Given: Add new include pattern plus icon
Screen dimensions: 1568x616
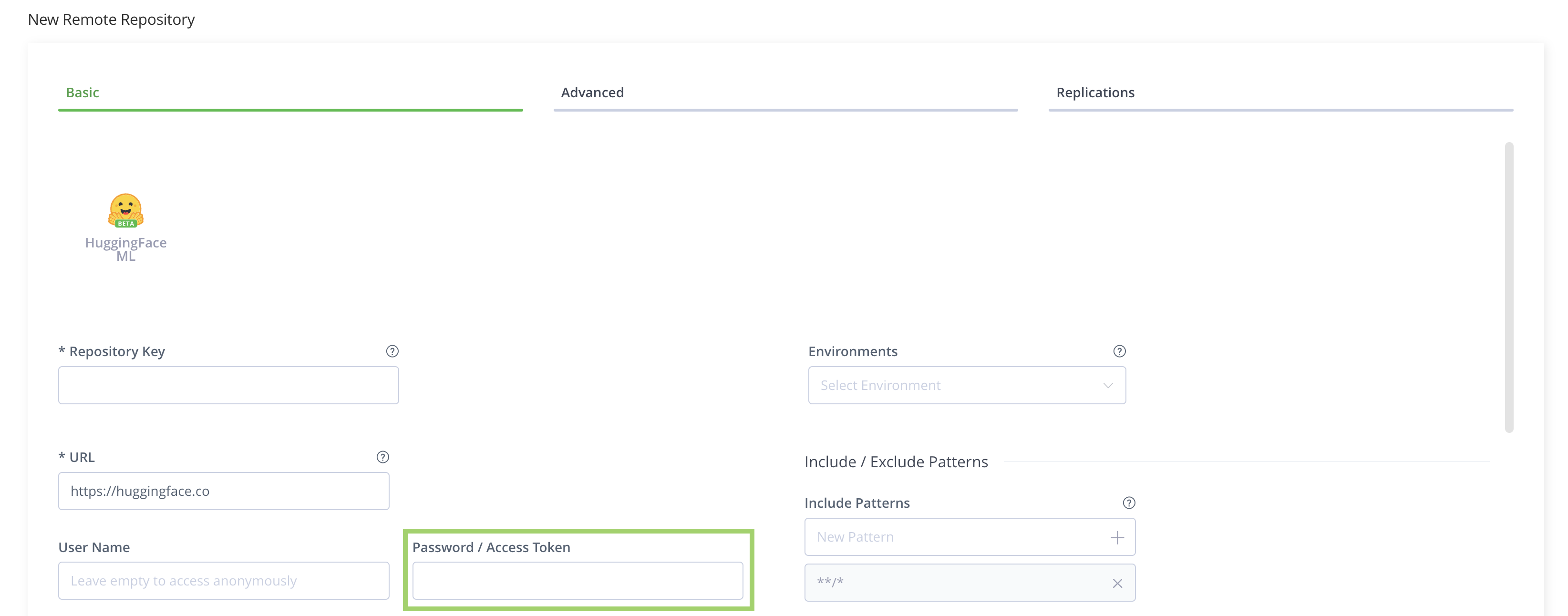Looking at the screenshot, I should coord(1117,537).
